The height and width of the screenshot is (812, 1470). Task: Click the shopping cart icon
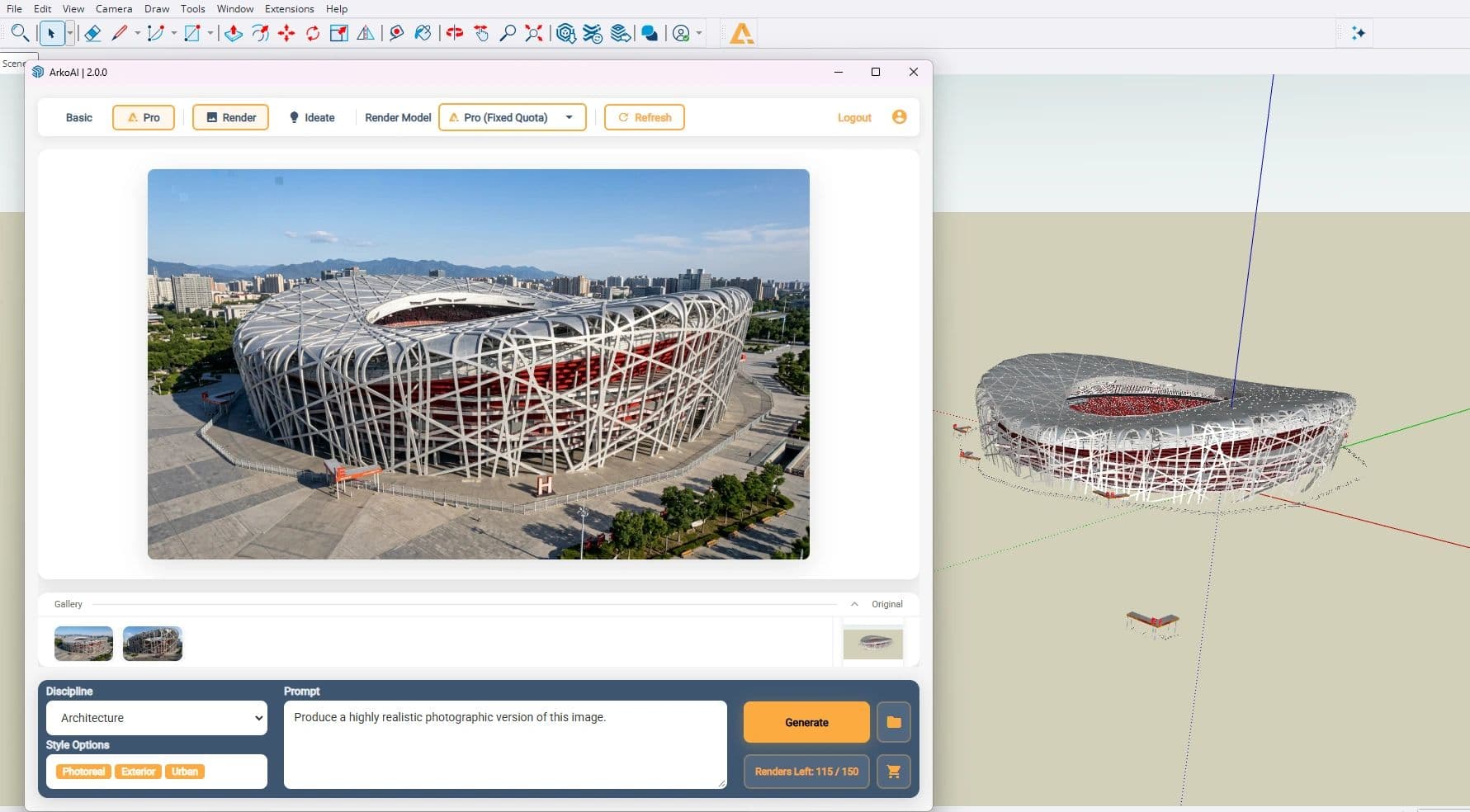click(894, 772)
